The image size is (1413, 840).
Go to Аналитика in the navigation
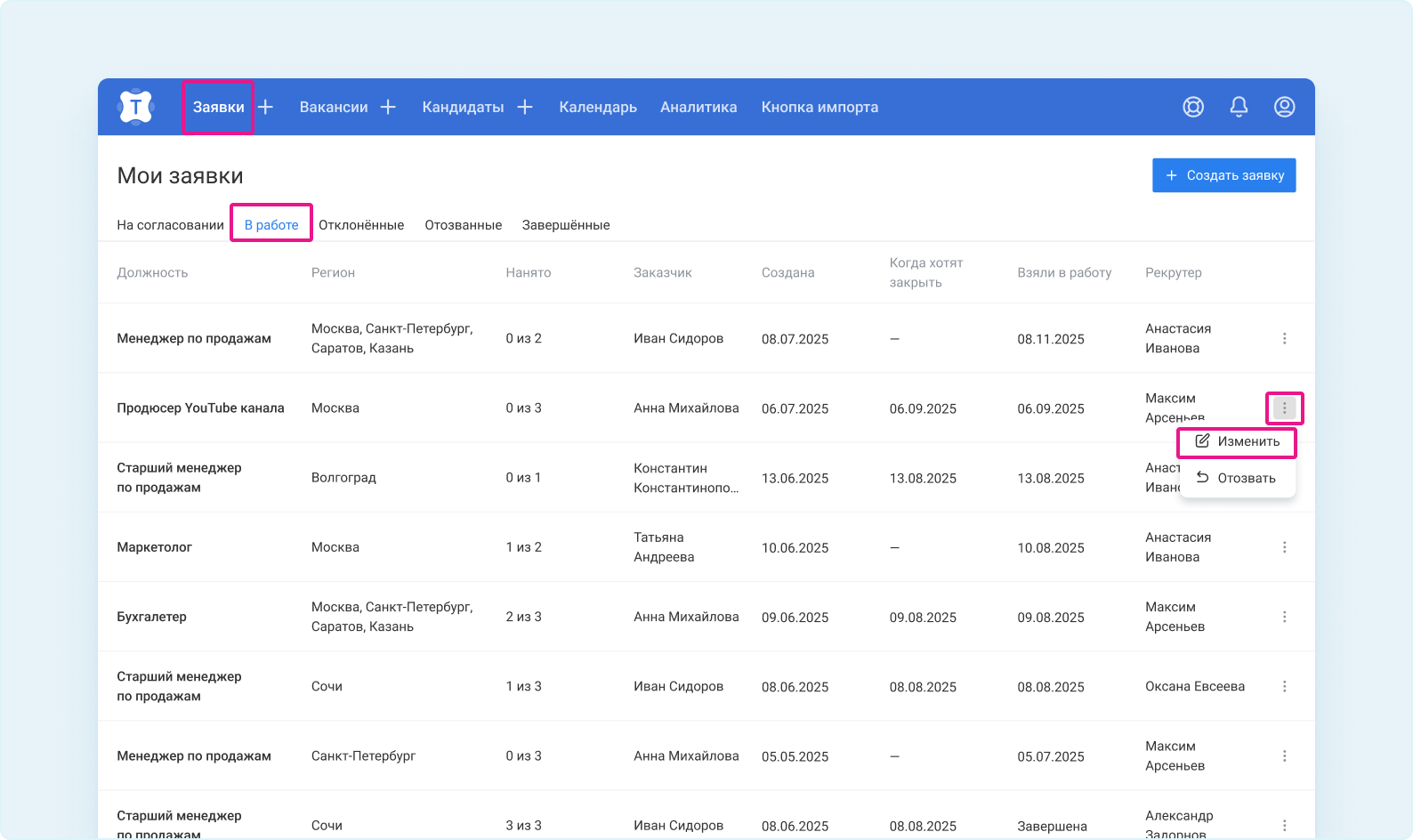(x=698, y=107)
